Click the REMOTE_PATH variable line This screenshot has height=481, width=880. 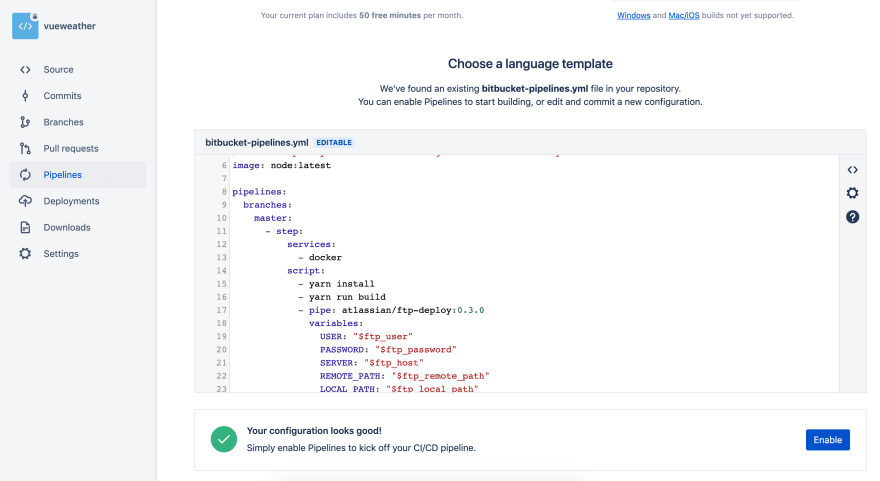point(405,376)
